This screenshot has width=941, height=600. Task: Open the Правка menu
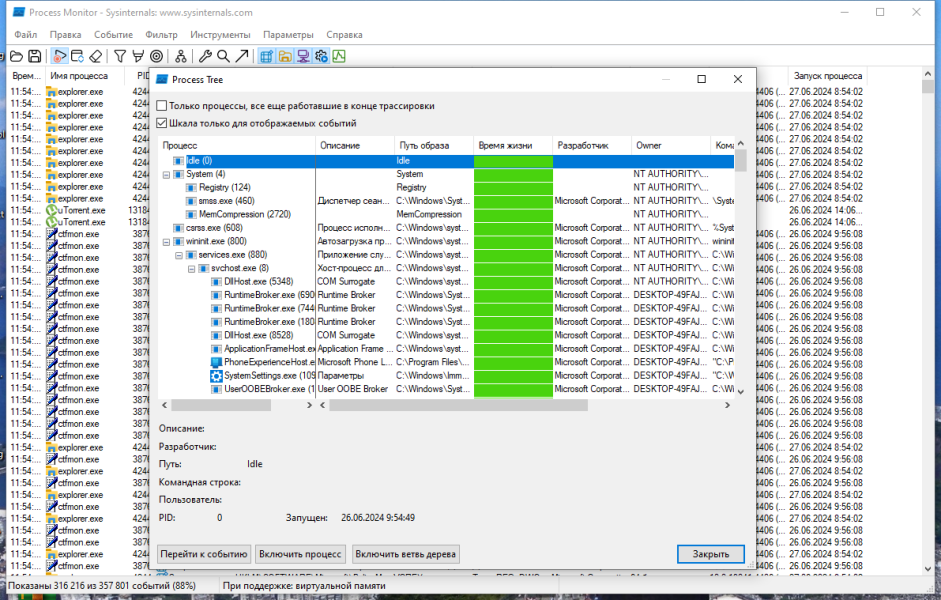[x=65, y=35]
